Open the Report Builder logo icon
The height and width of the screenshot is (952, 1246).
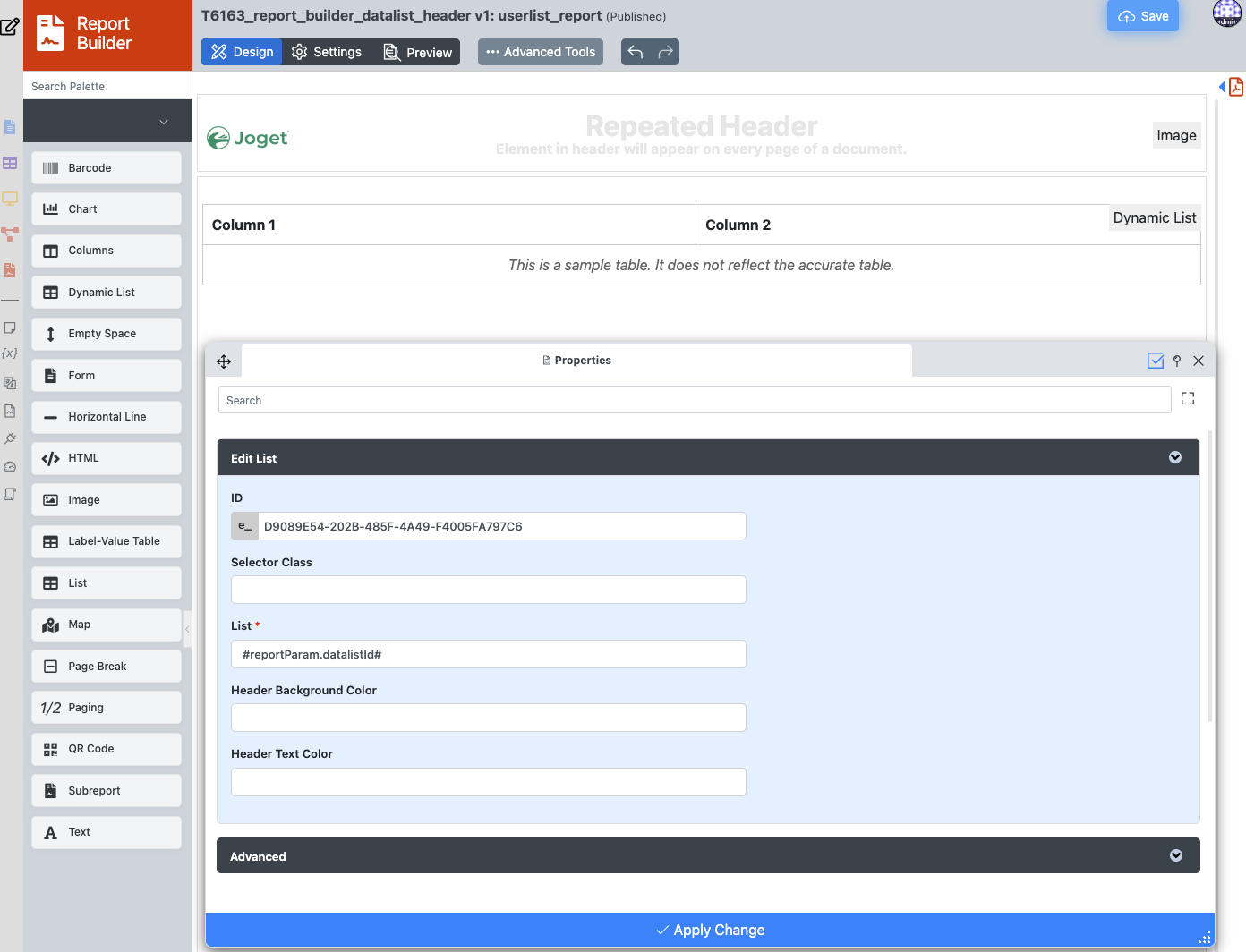pos(50,33)
